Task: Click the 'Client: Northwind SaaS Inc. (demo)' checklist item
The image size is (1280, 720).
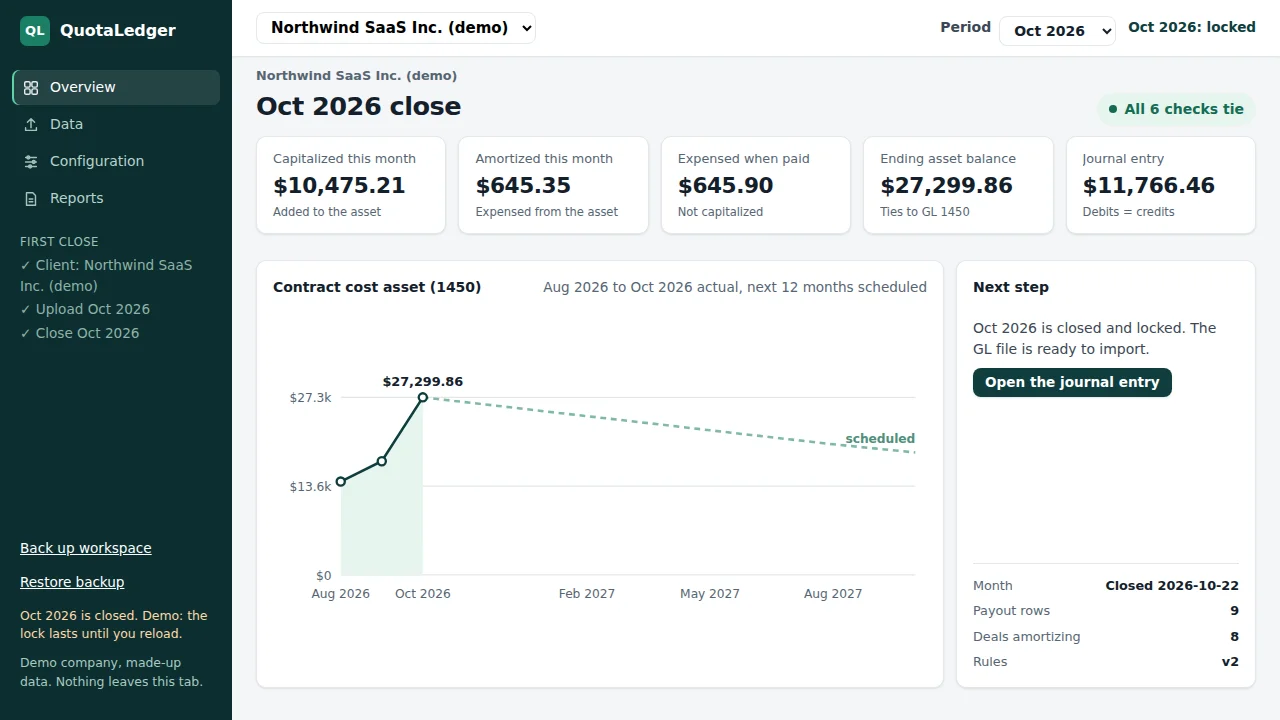Action: (106, 275)
